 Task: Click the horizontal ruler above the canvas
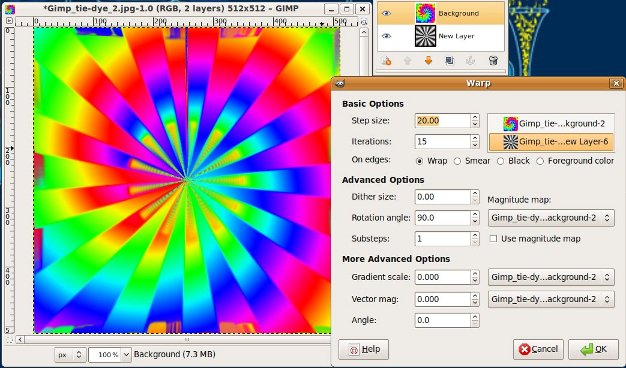coord(187,21)
